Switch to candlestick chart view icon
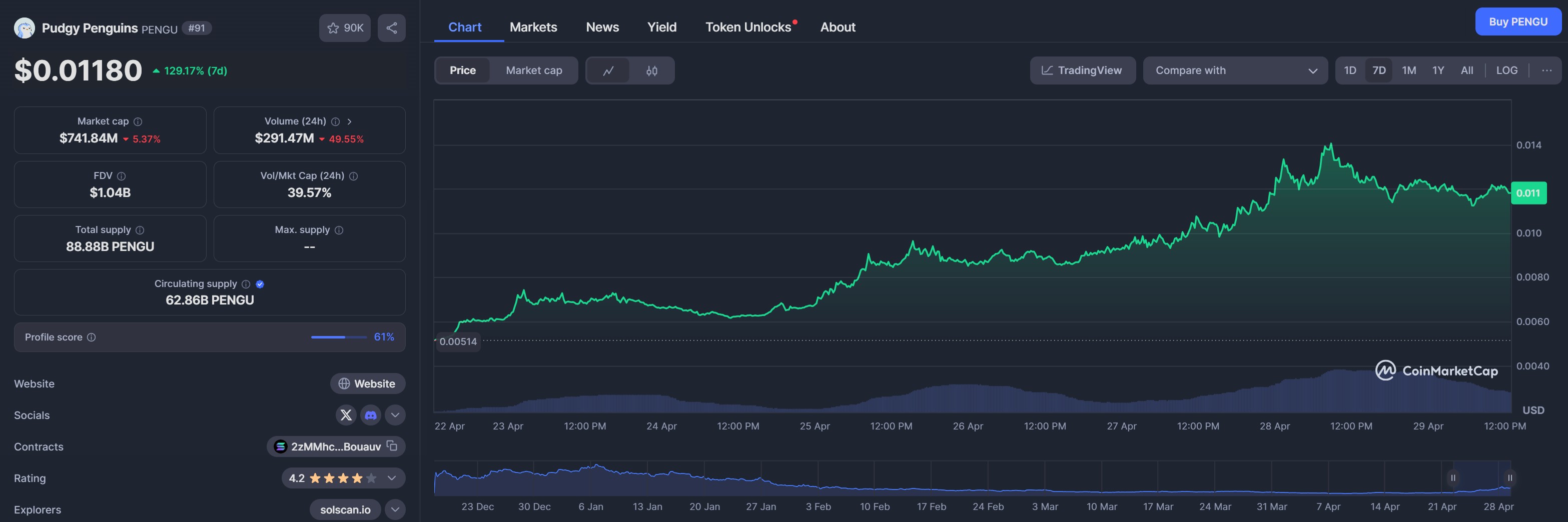This screenshot has width=1568, height=522. (652, 70)
